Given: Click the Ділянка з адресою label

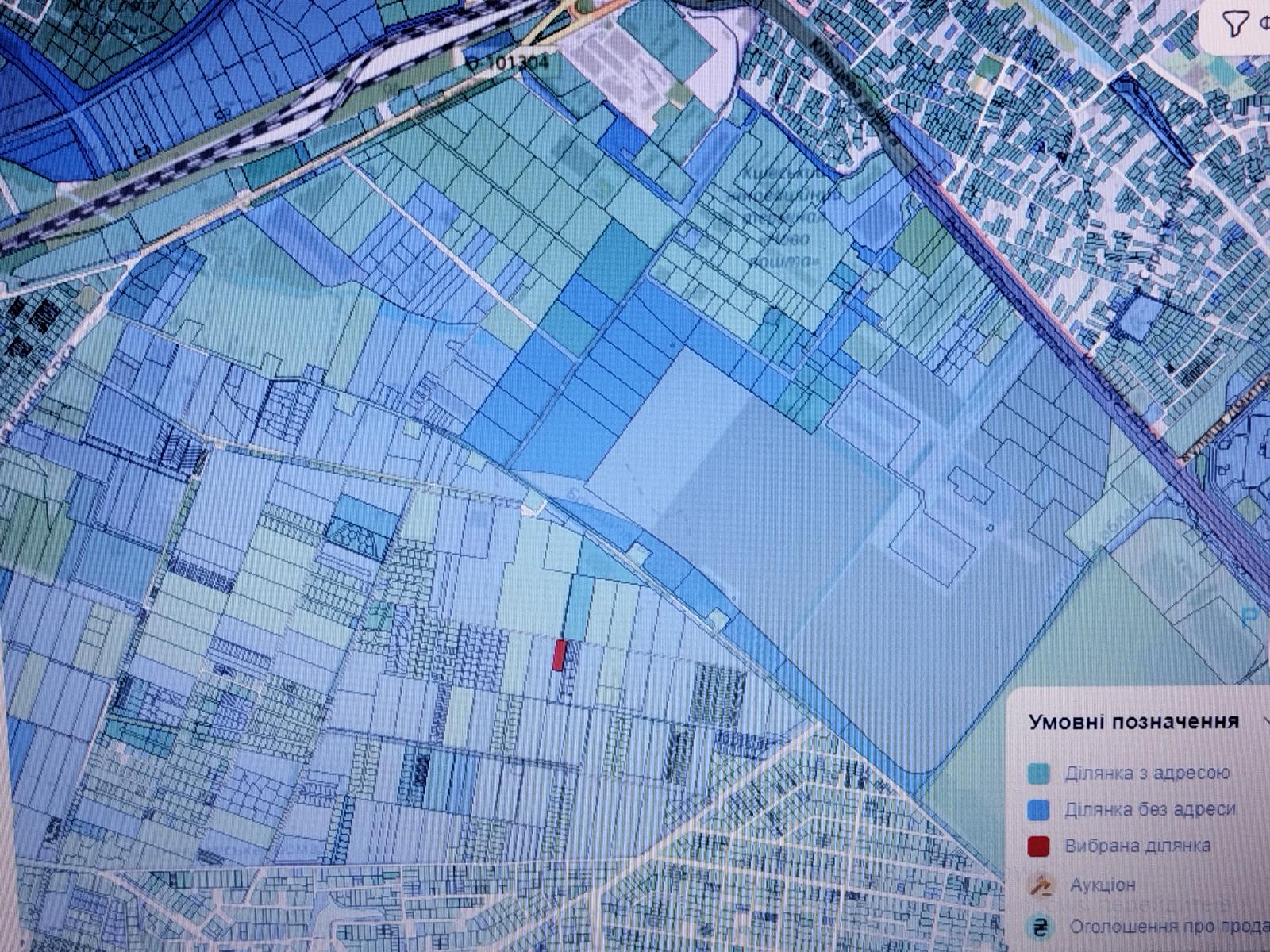Looking at the screenshot, I should [1148, 773].
